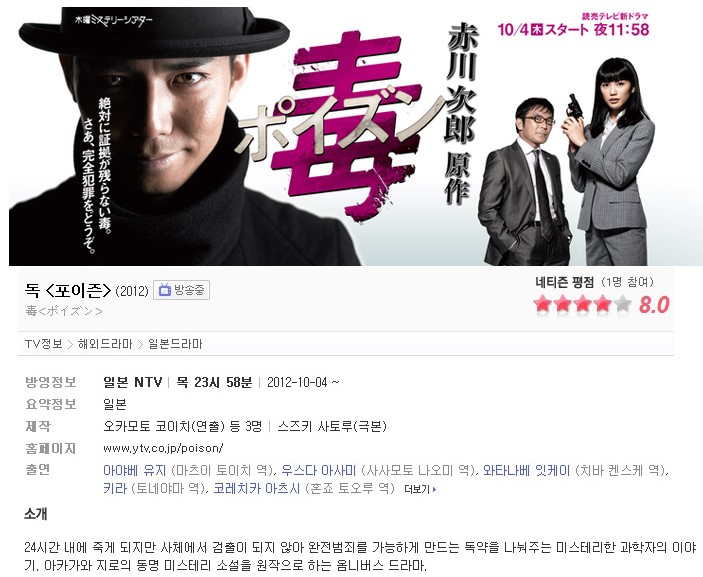703x577 pixels.
Task: Open the 와타나베 잇케이 actor link
Action: pos(526,470)
